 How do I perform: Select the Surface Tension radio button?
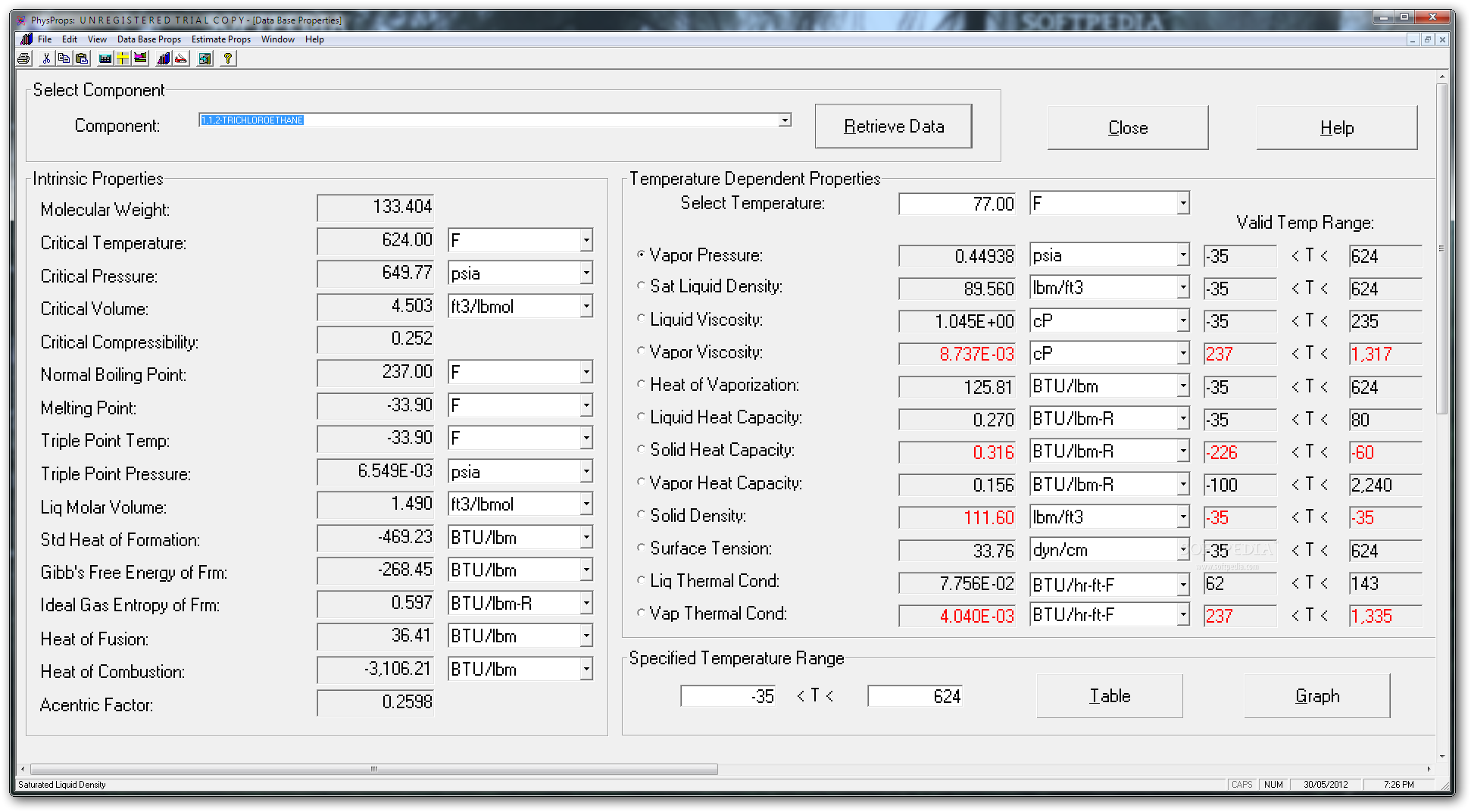641,548
